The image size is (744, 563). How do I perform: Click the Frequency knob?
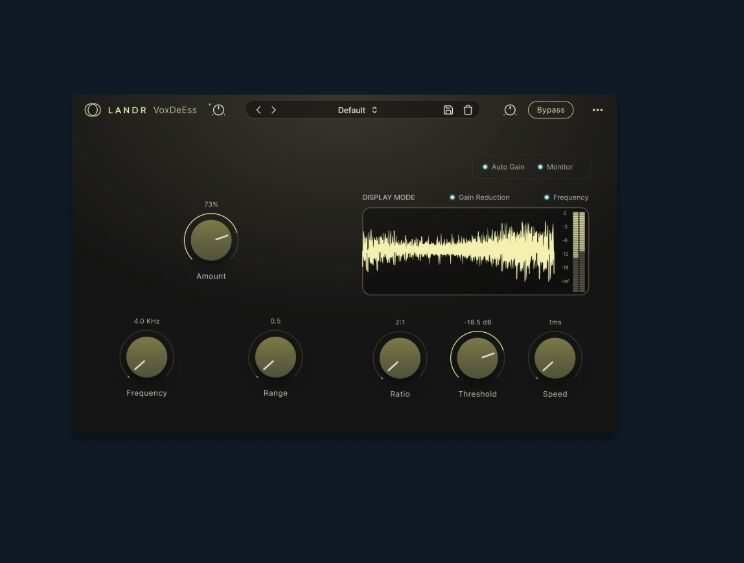click(146, 358)
